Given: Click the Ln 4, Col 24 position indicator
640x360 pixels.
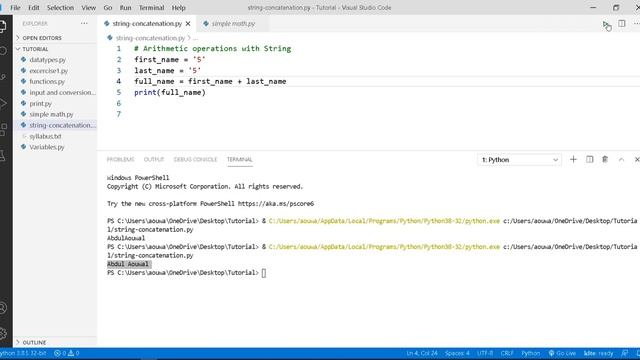Looking at the screenshot, I should point(422,353).
